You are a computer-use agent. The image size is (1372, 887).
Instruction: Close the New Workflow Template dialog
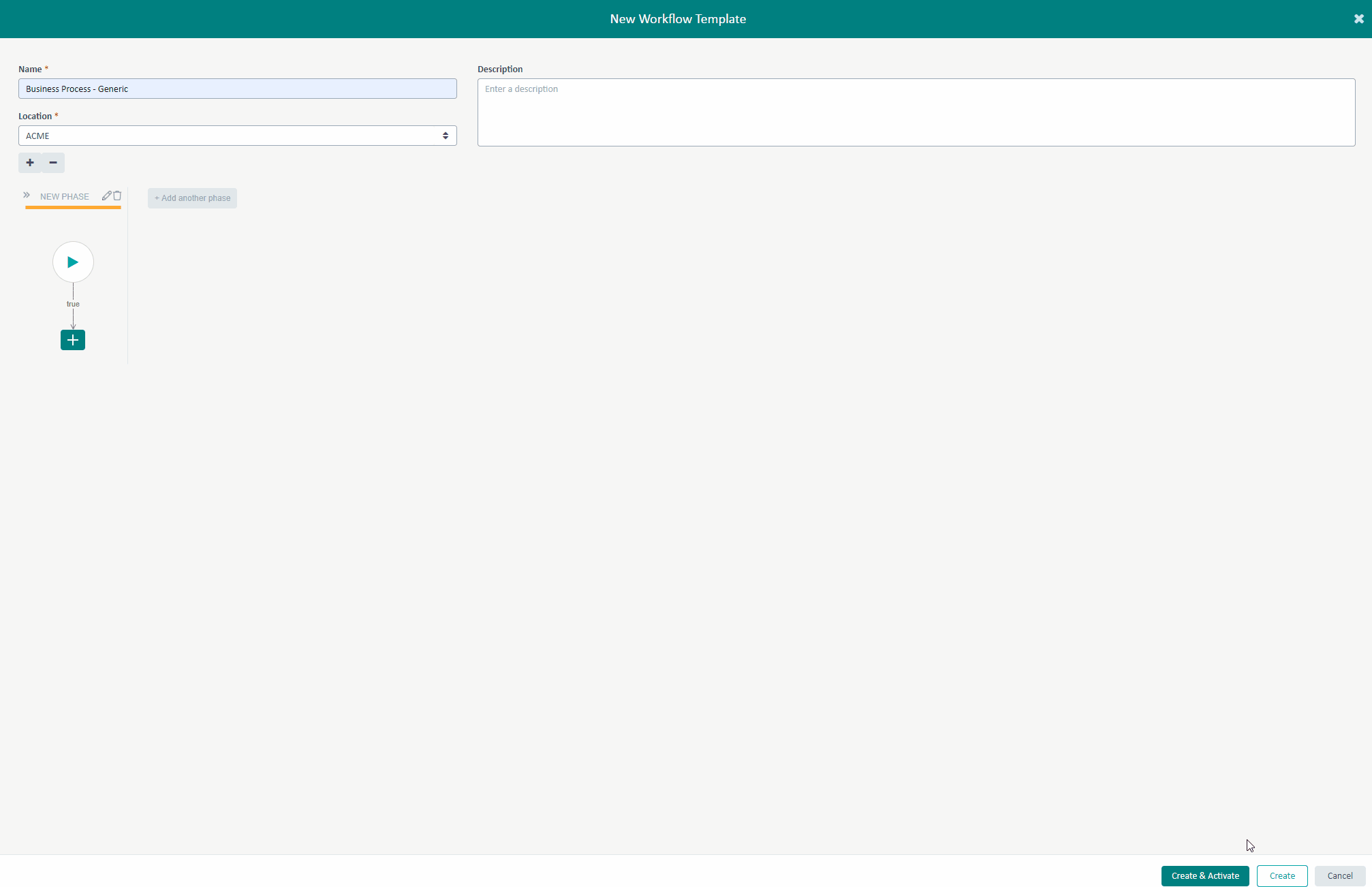tap(1358, 19)
